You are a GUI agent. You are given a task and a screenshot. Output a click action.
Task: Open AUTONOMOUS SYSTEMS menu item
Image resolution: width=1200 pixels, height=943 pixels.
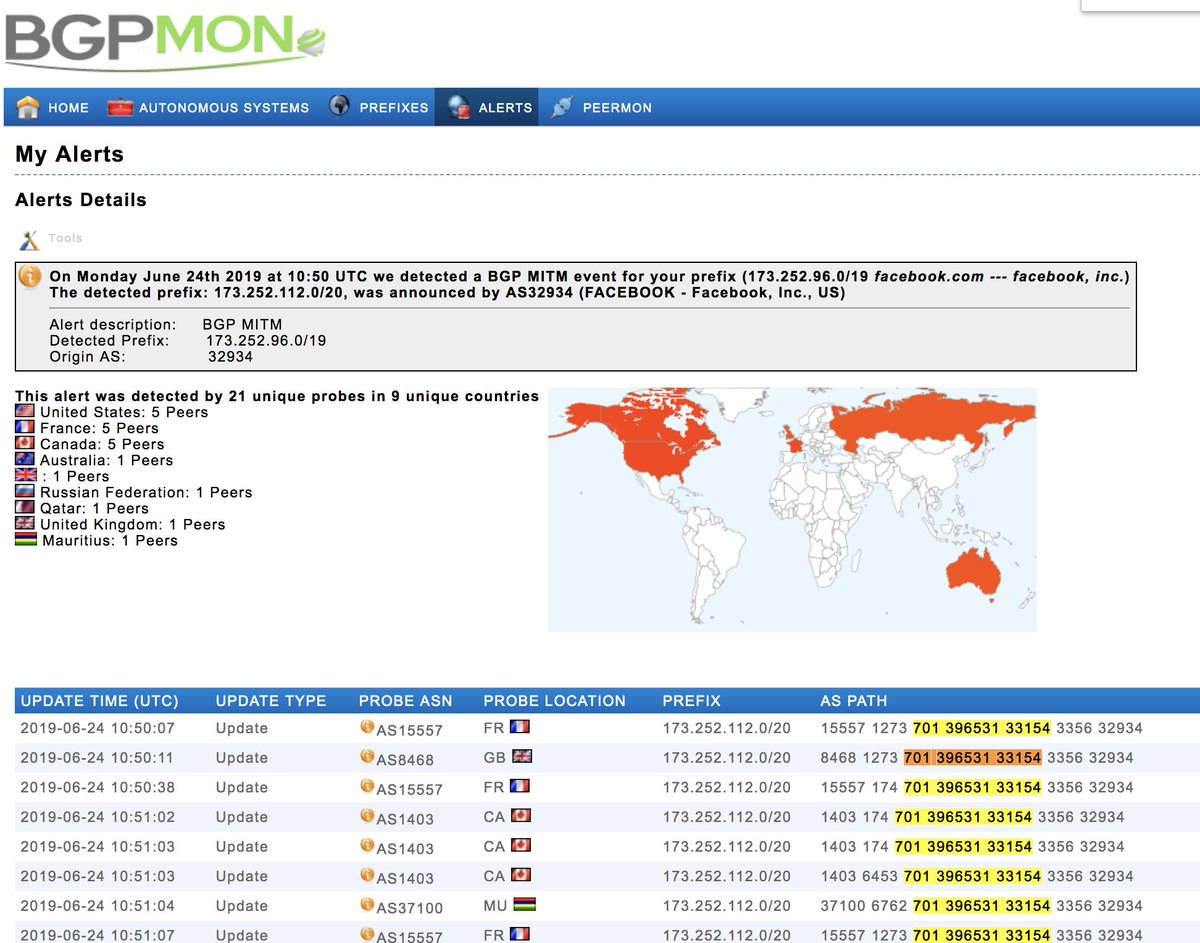click(224, 108)
